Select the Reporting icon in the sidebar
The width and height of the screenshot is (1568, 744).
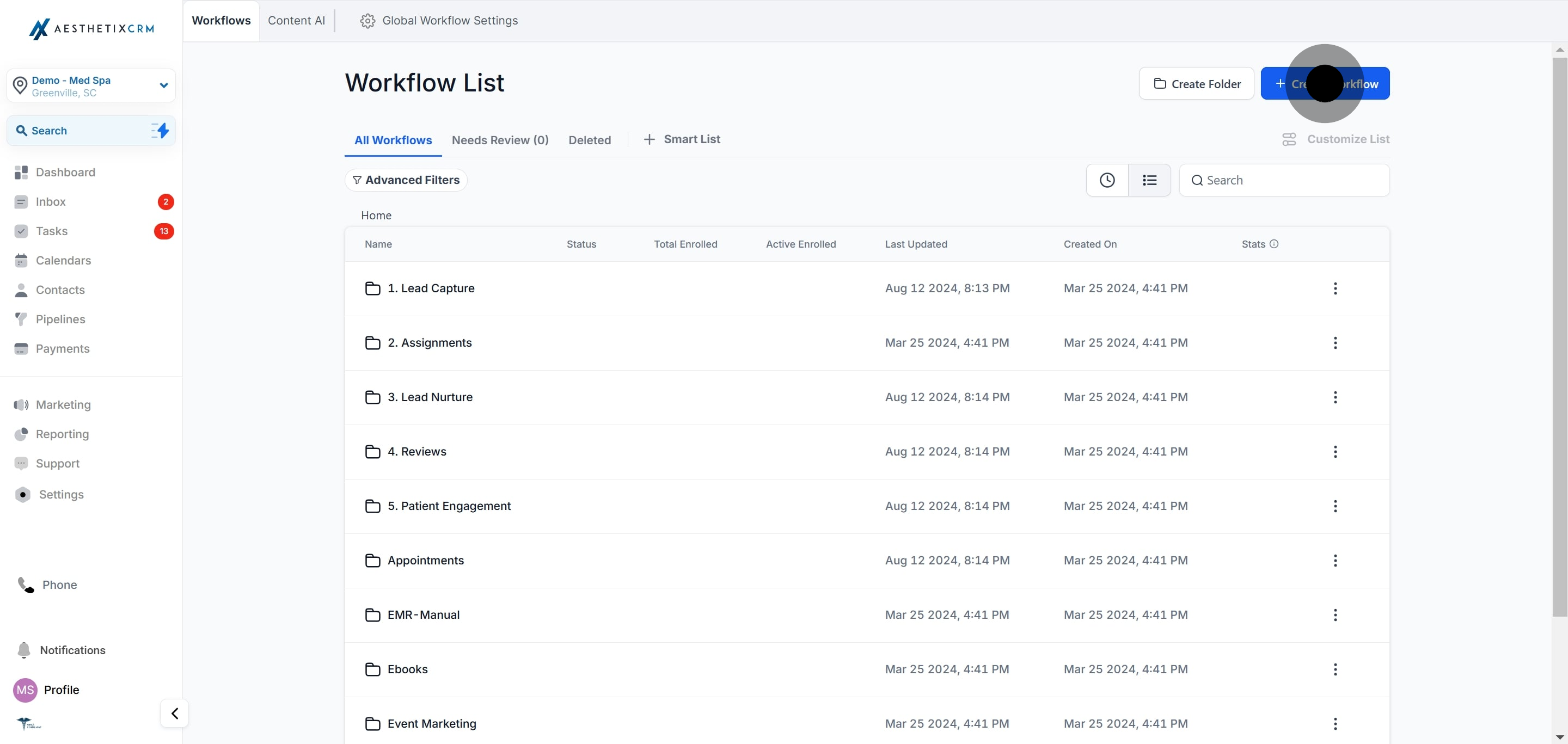pyautogui.click(x=22, y=434)
